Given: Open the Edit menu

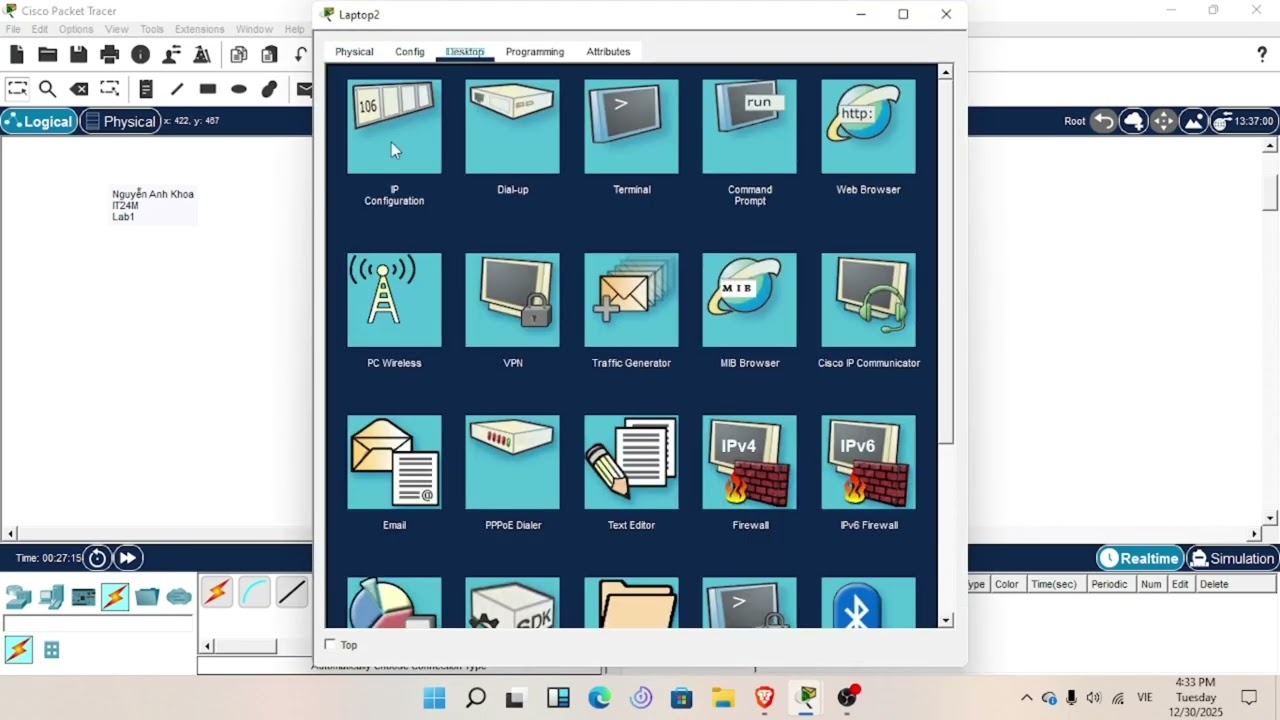Looking at the screenshot, I should point(39,29).
